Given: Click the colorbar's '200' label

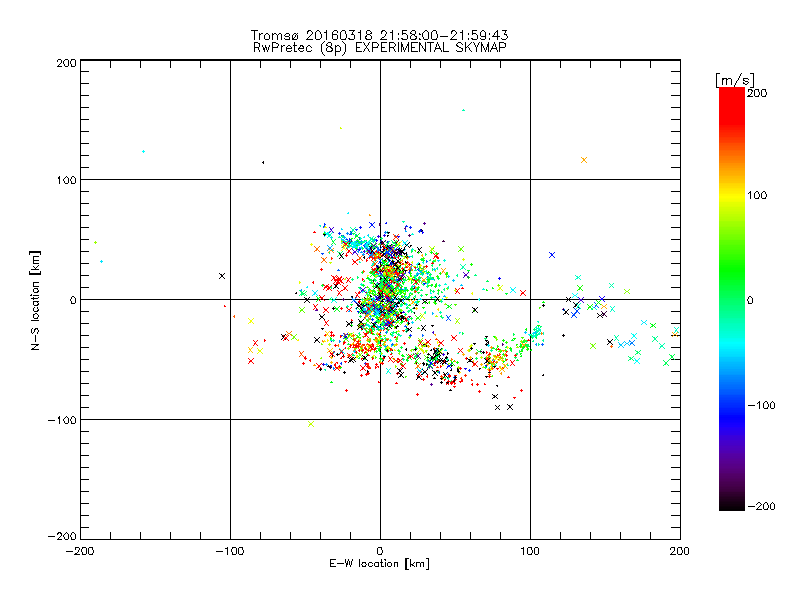Looking at the screenshot, I should 757,93.
